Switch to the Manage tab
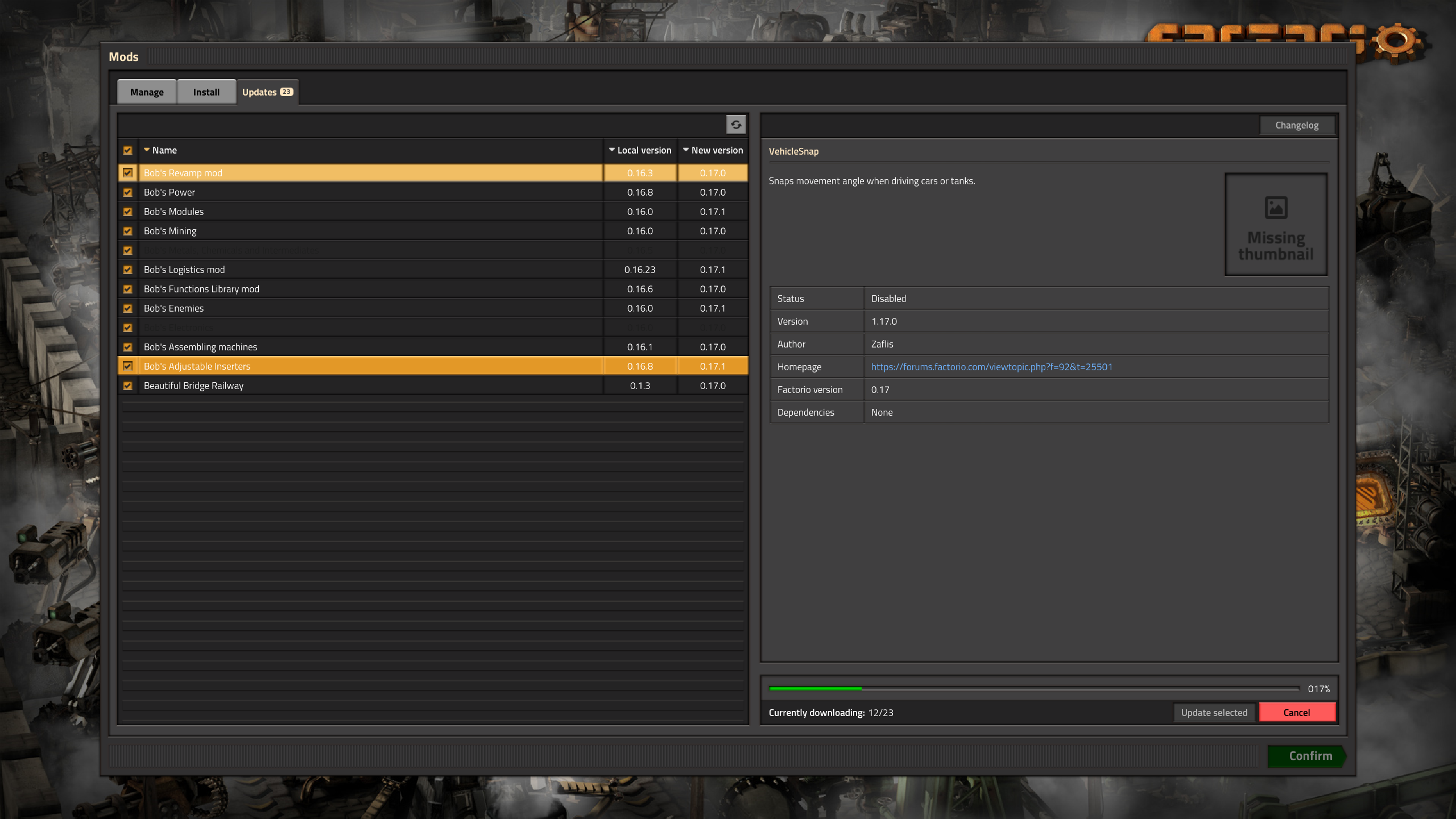1456x819 pixels. tap(147, 92)
